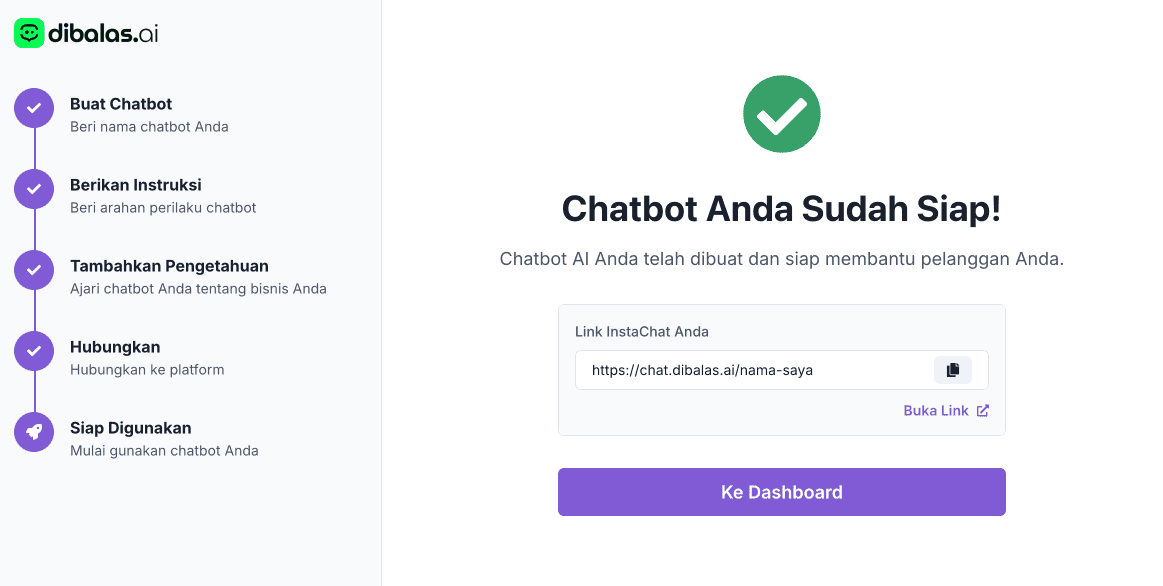Click the checkmark icon beside Buat Chatbot
Image resolution: width=1163 pixels, height=586 pixels.
[33, 108]
